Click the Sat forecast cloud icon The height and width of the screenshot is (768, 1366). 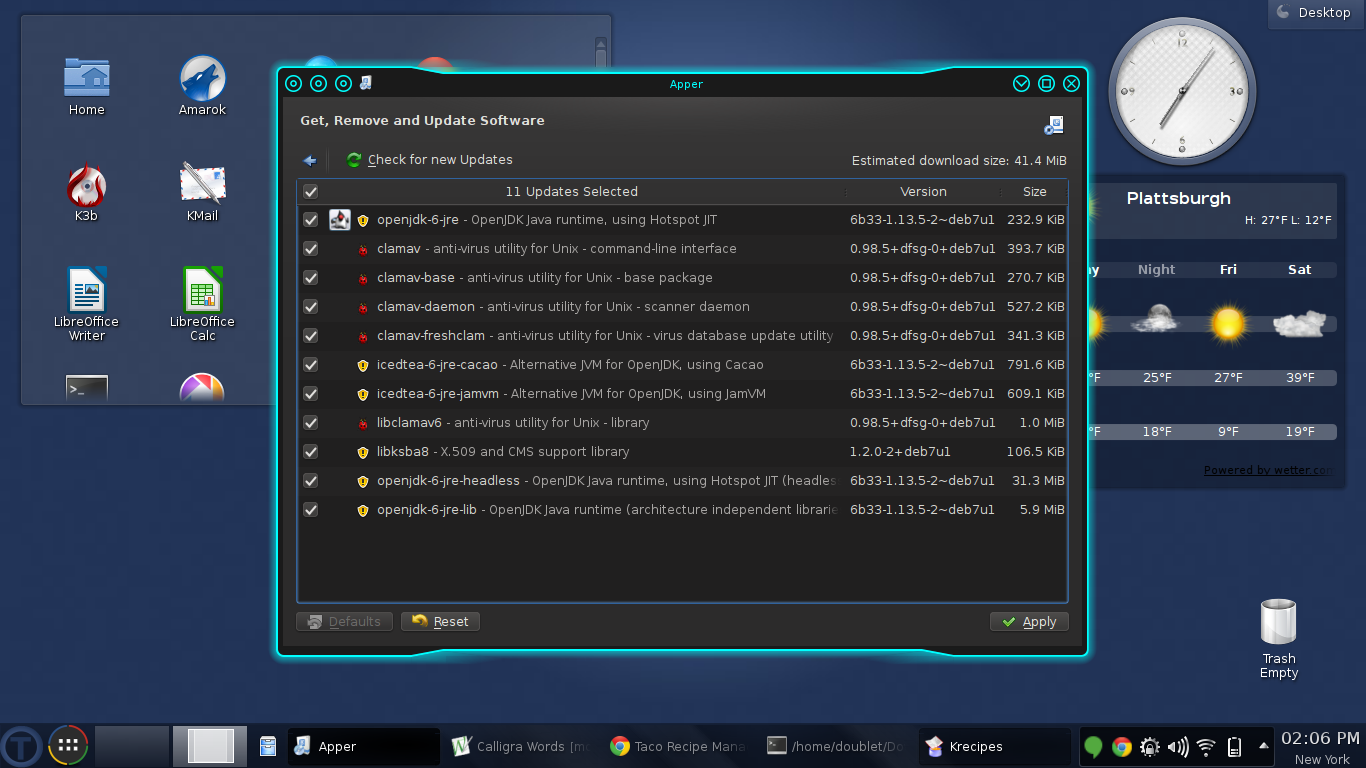[x=1299, y=323]
